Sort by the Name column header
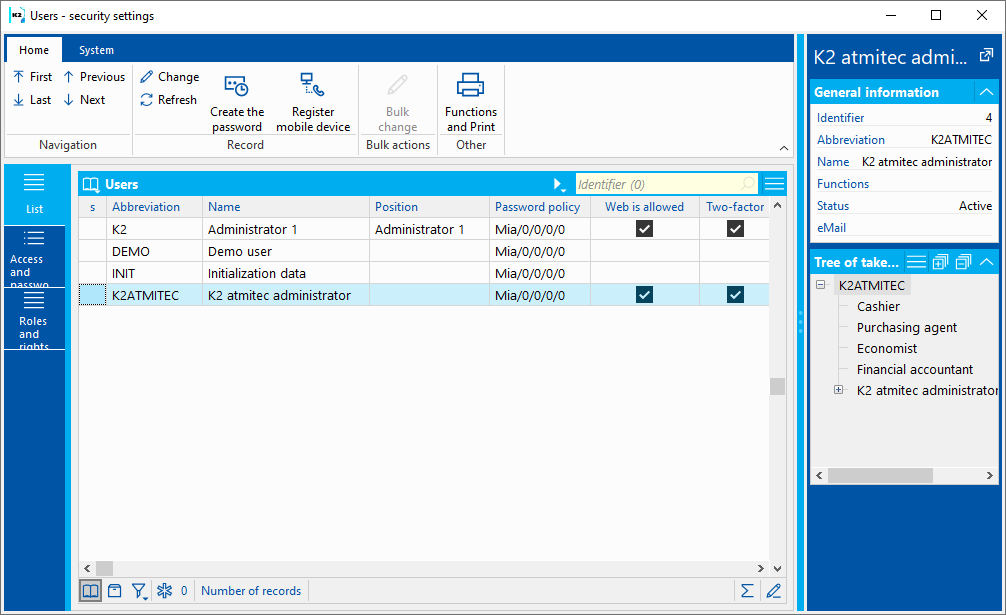The image size is (1006, 615). click(286, 207)
